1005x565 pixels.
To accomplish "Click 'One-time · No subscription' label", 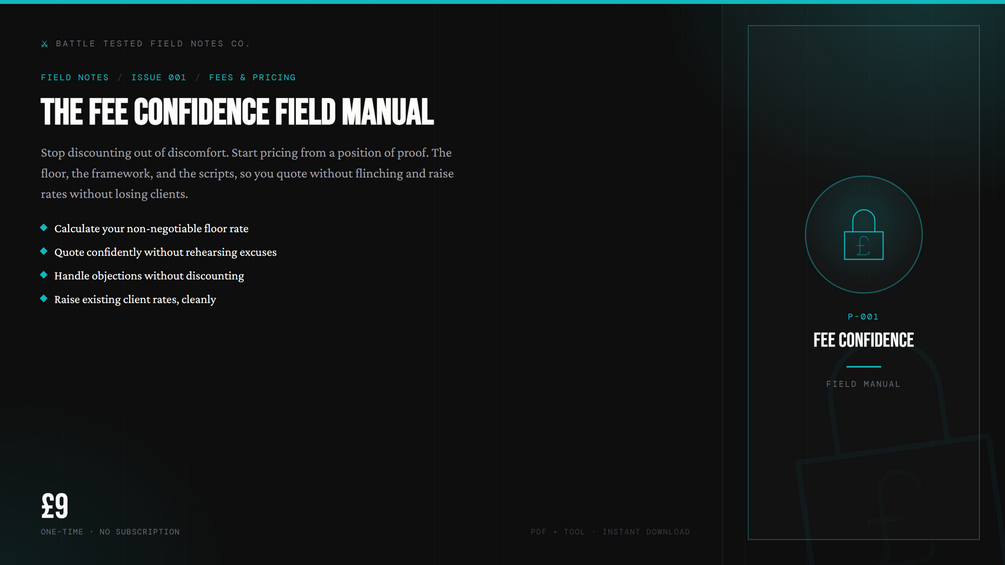I will pos(110,532).
